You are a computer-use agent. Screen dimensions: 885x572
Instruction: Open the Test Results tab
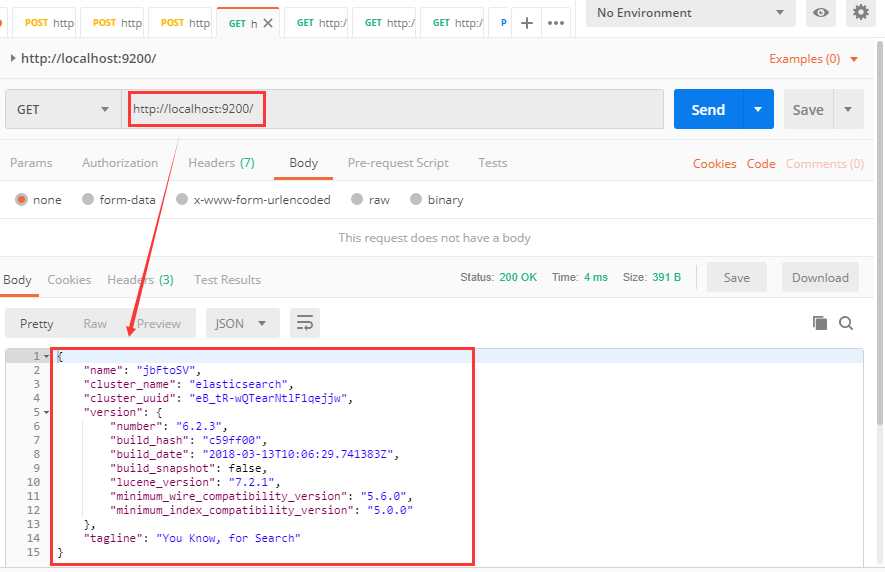[227, 280]
